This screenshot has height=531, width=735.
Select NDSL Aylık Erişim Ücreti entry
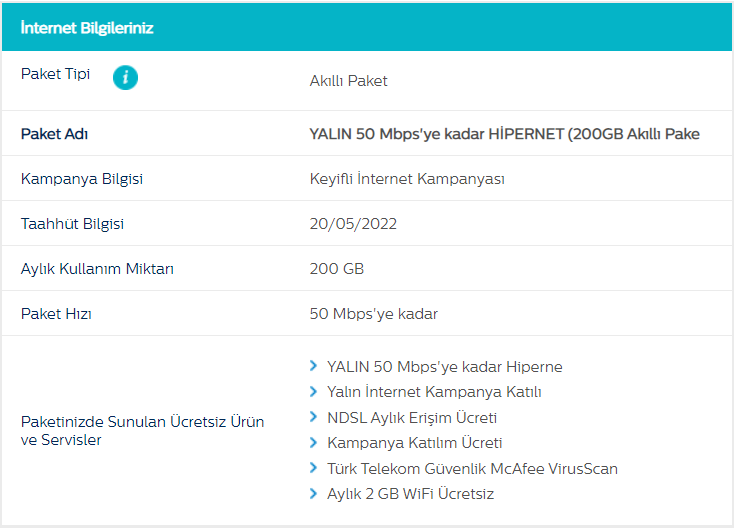[x=411, y=418]
